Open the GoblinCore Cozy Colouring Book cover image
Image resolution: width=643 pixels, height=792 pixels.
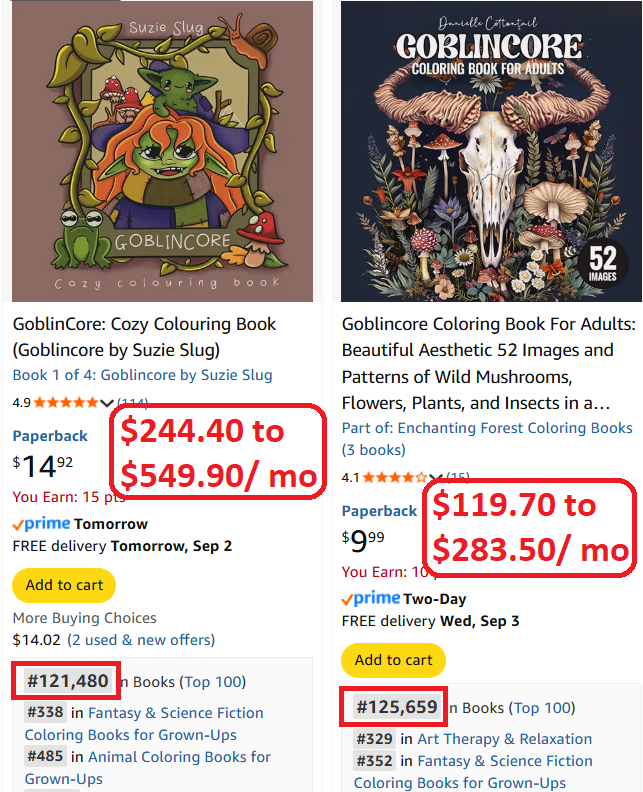162,151
